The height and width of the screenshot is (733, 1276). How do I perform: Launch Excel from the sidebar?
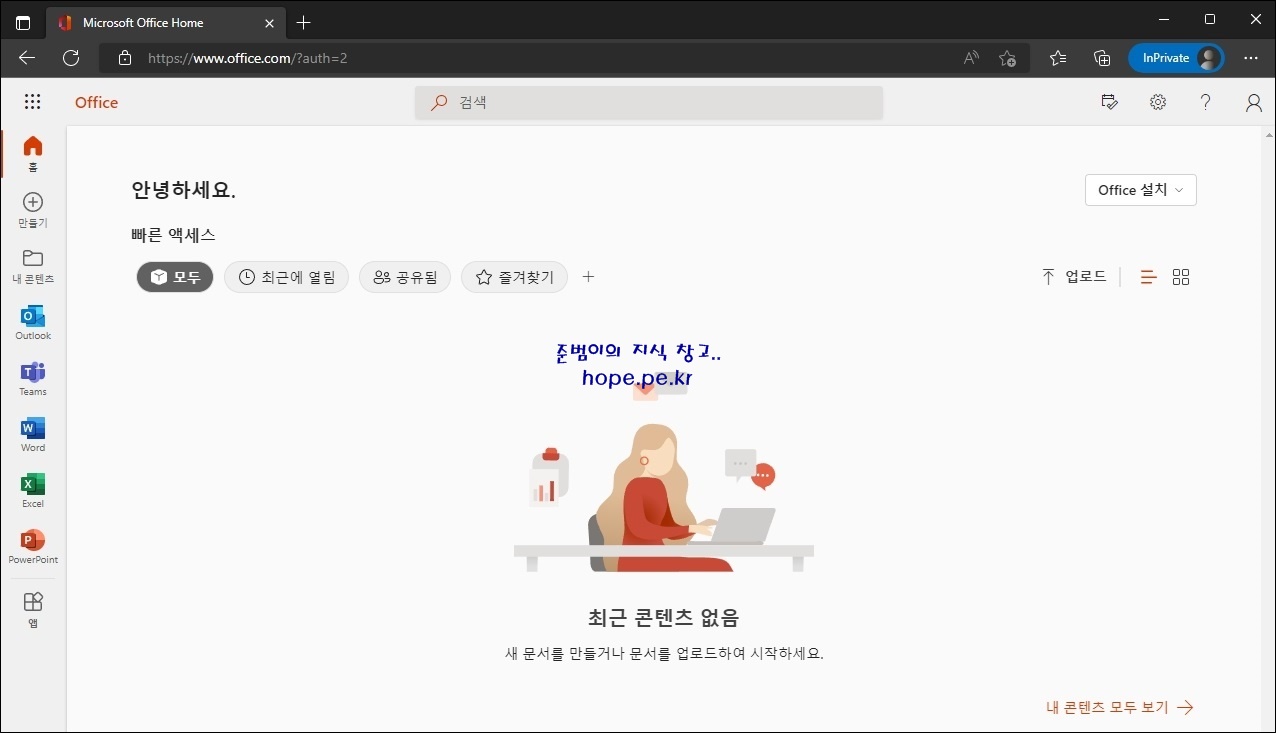pos(33,490)
